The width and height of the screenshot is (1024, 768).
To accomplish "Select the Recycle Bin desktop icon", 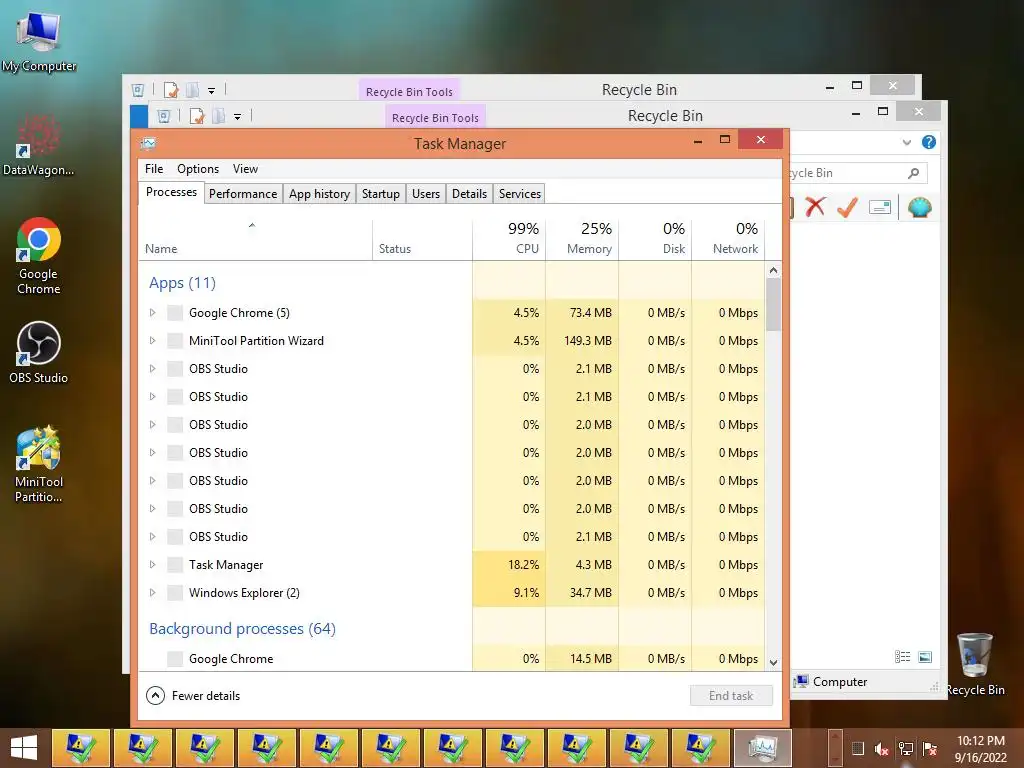I will (x=975, y=664).
